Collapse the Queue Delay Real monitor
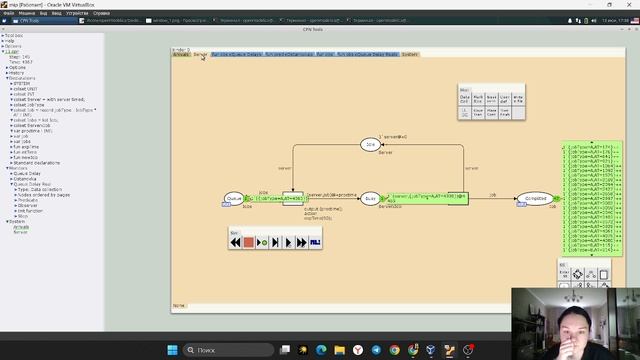This screenshot has width=640, height=360. pos(11,184)
